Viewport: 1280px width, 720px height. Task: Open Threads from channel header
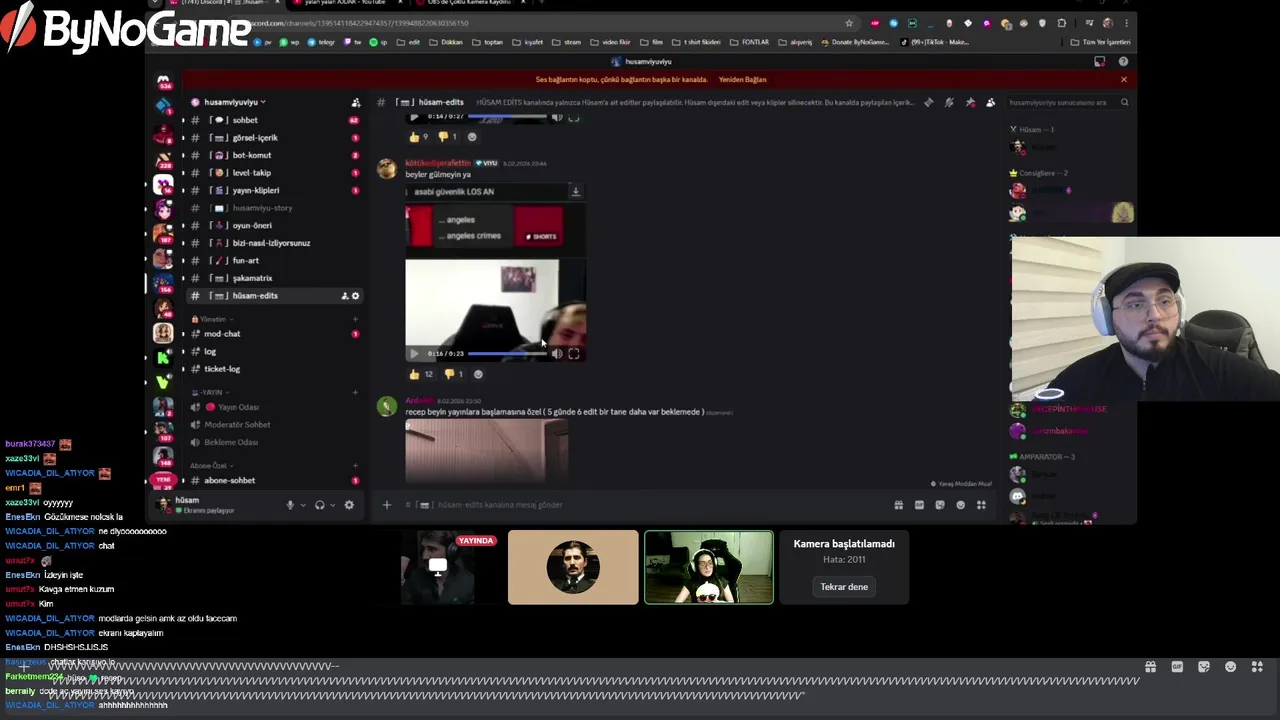point(928,102)
